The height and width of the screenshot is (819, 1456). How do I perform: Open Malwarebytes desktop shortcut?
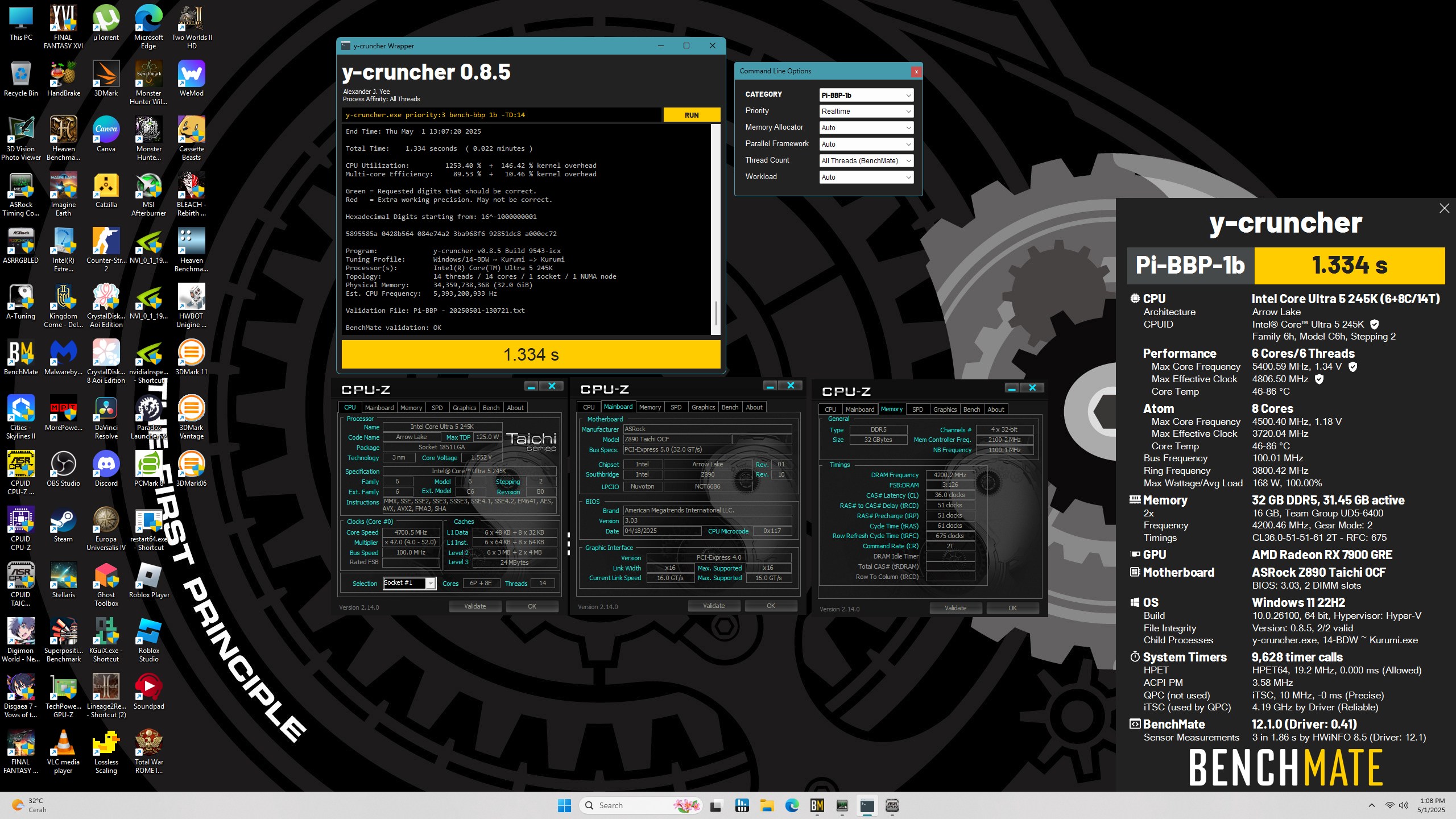[x=64, y=358]
